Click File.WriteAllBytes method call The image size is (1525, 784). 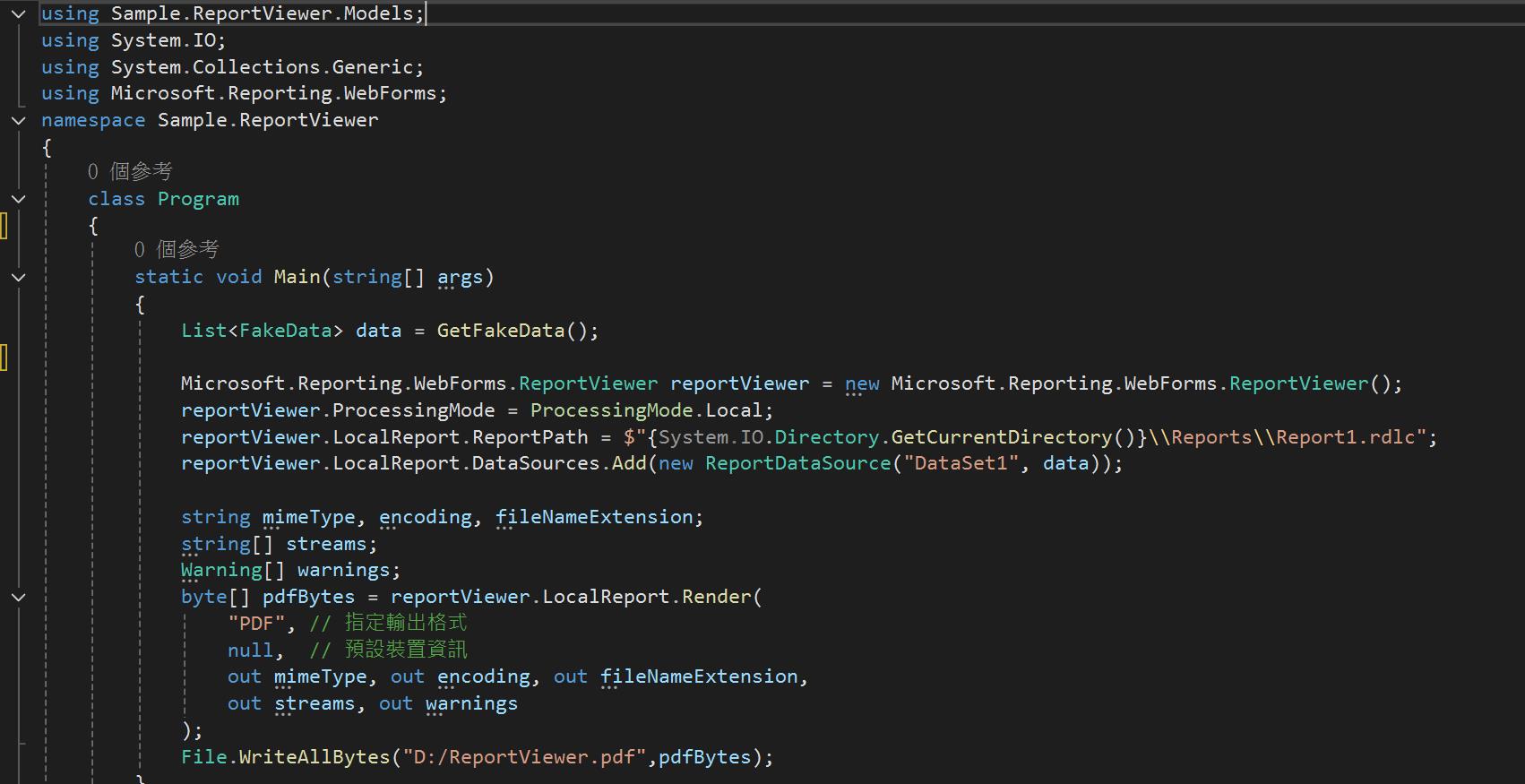coord(286,757)
